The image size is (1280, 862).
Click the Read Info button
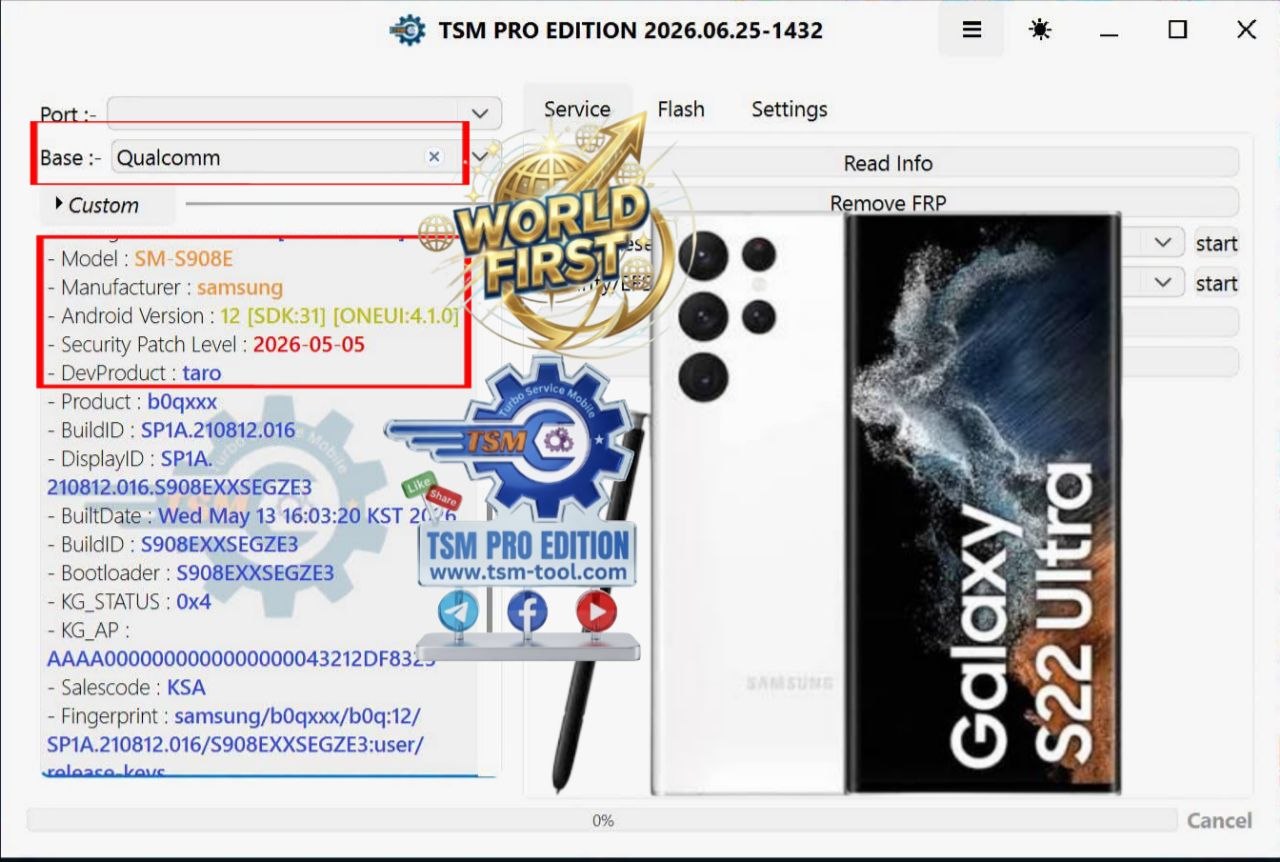888,162
